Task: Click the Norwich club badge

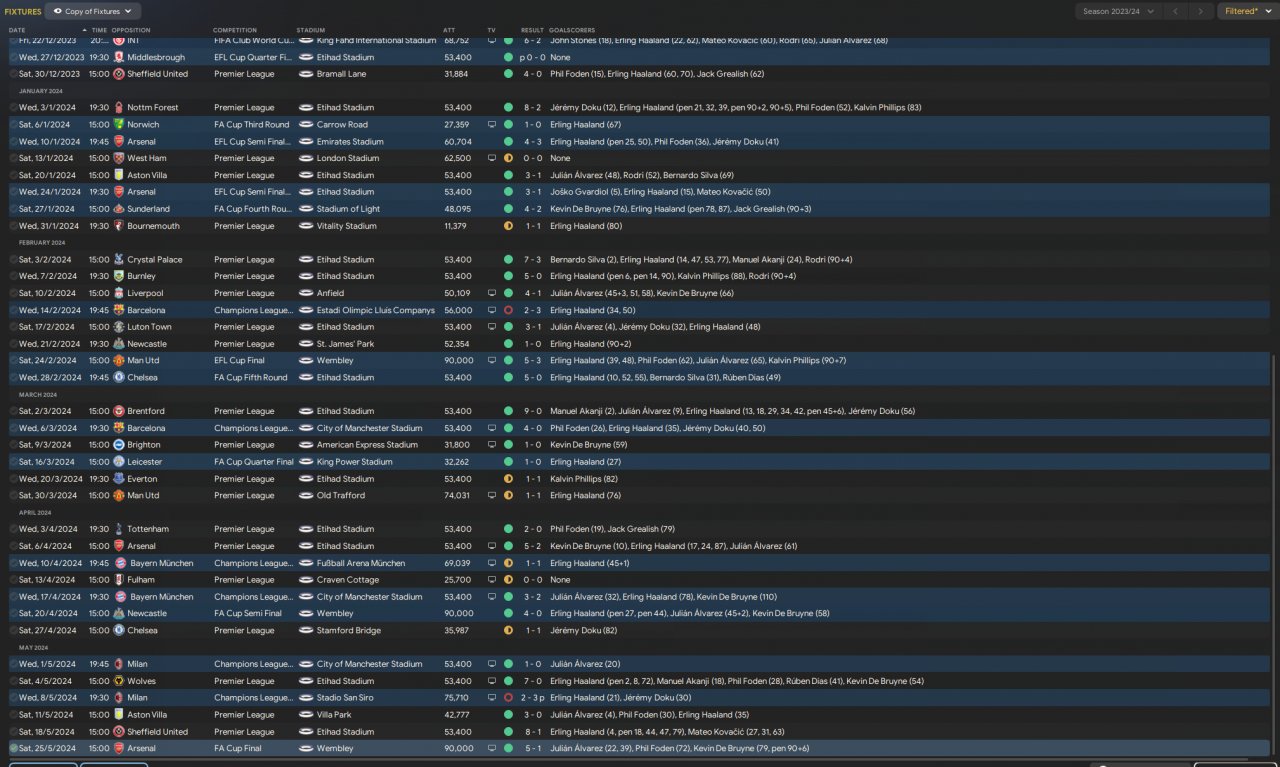Action: pyautogui.click(x=119, y=125)
